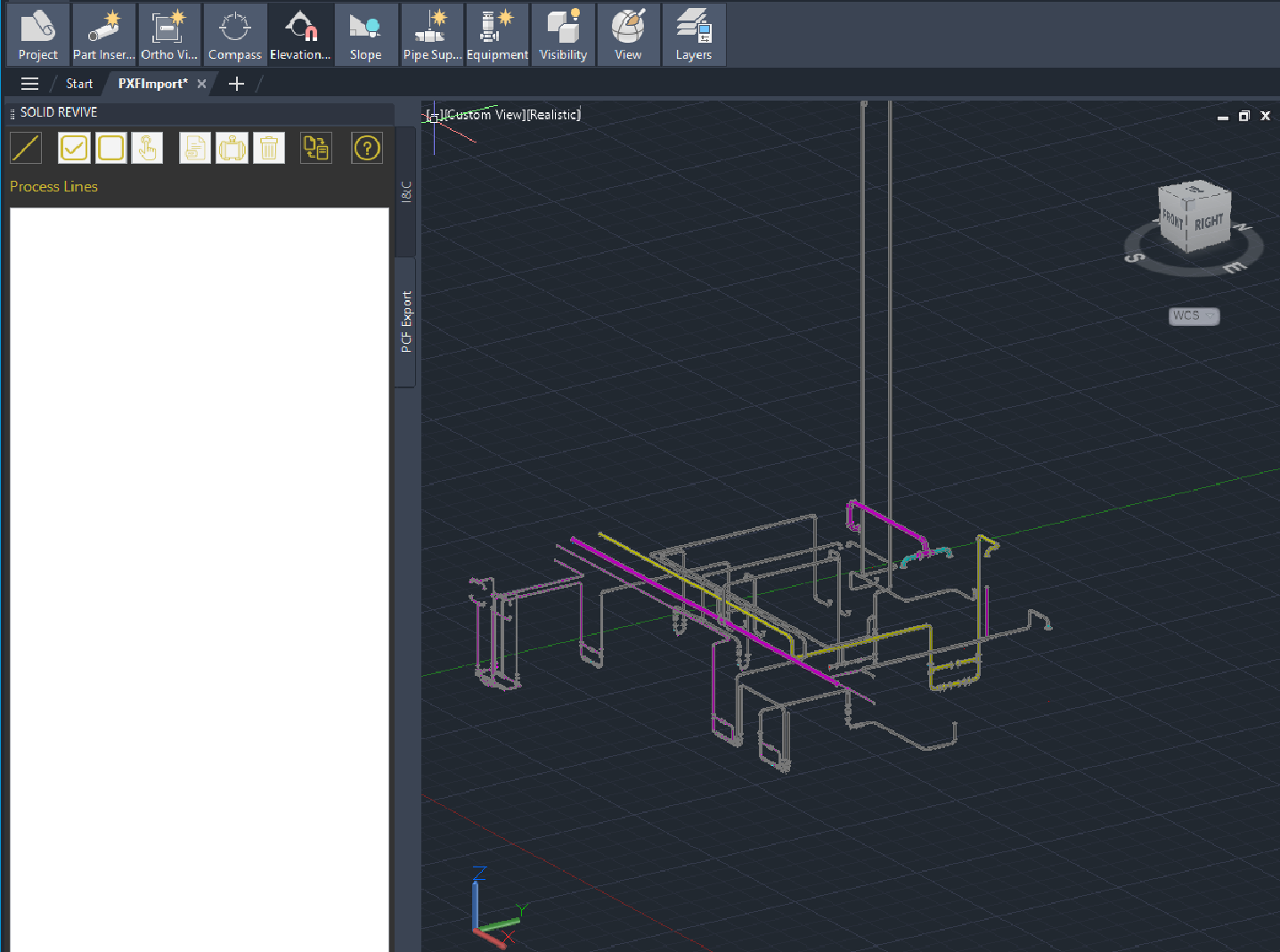The image size is (1280, 952).
Task: Open the Ortho View tool
Action: [169, 35]
